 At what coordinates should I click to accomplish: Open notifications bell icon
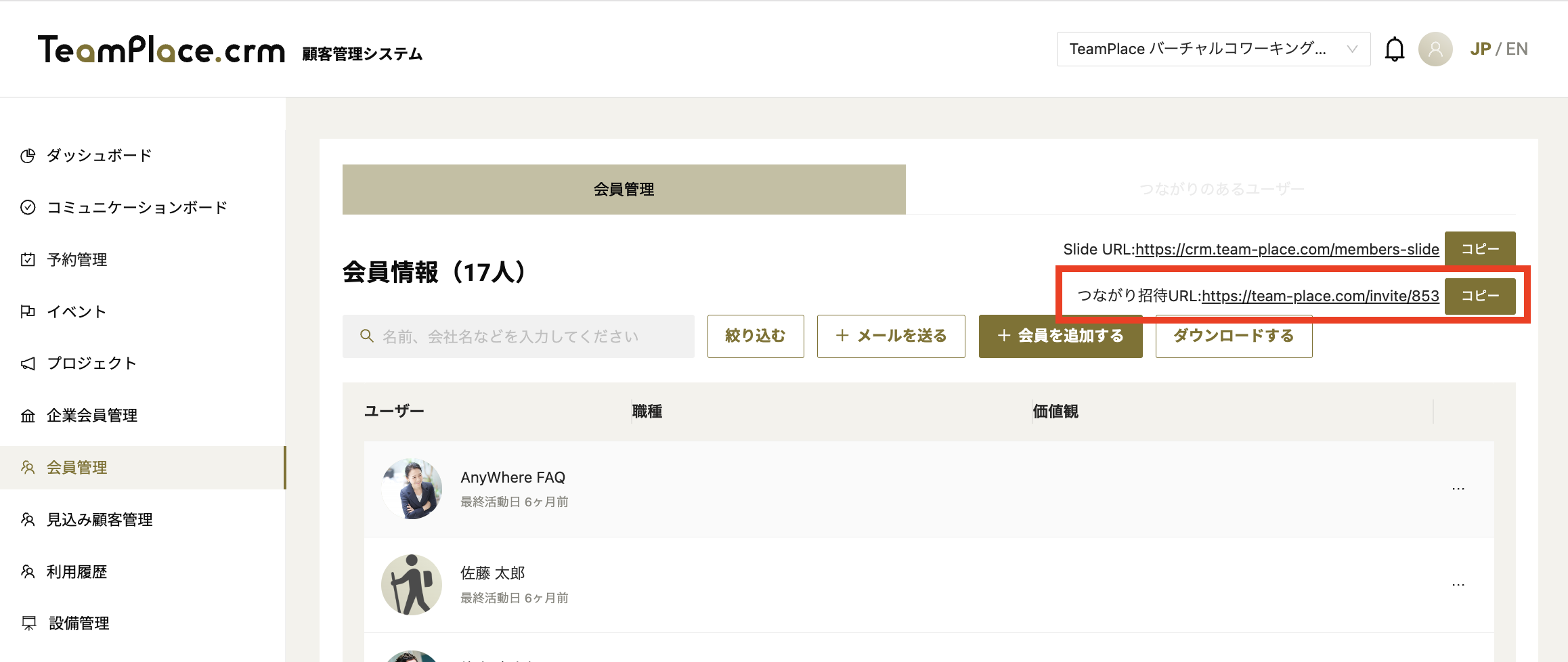point(1395,49)
